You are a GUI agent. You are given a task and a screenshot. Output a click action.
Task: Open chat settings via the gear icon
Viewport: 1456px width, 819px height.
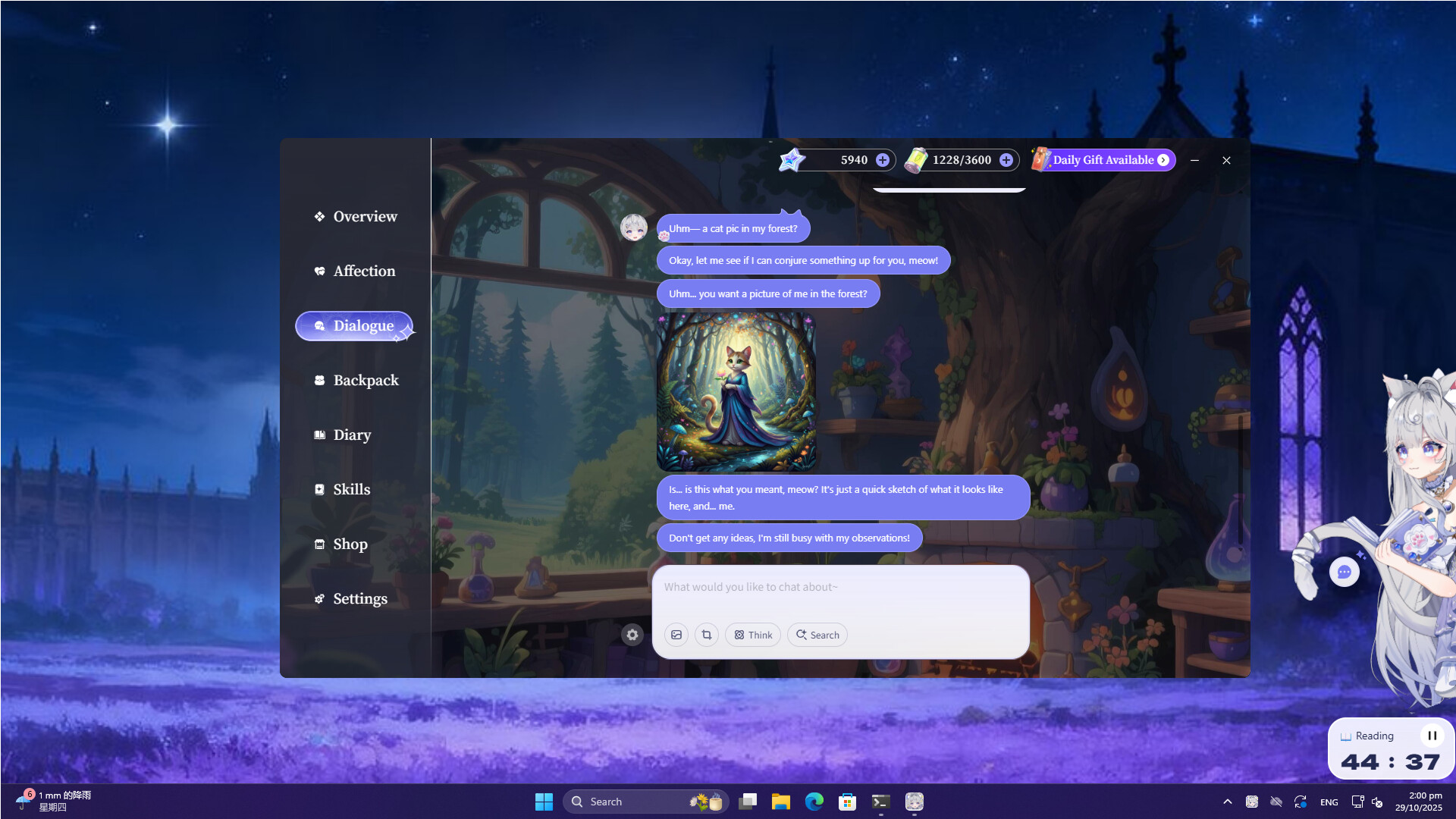632,635
